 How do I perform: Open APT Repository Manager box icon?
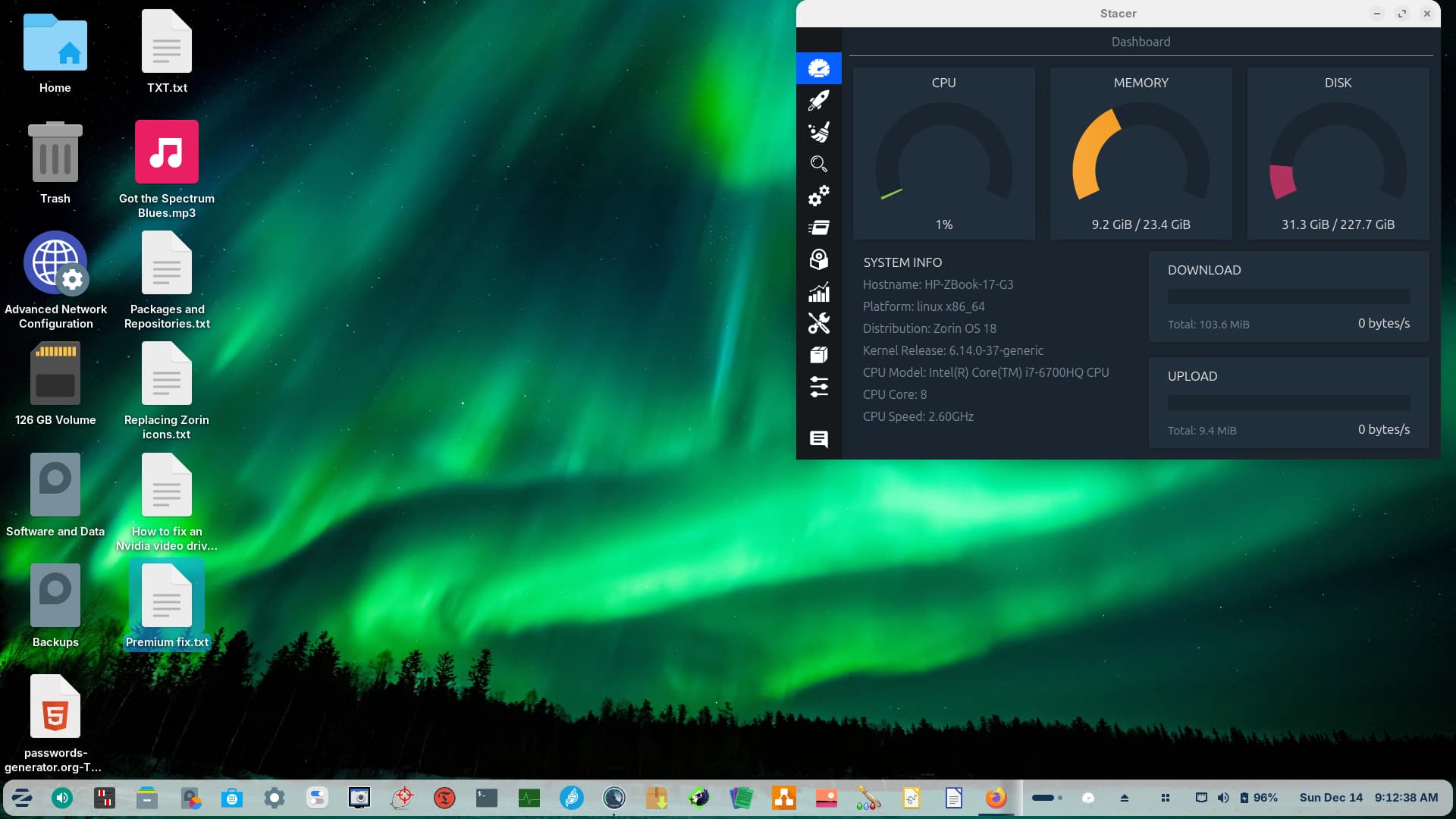[818, 355]
